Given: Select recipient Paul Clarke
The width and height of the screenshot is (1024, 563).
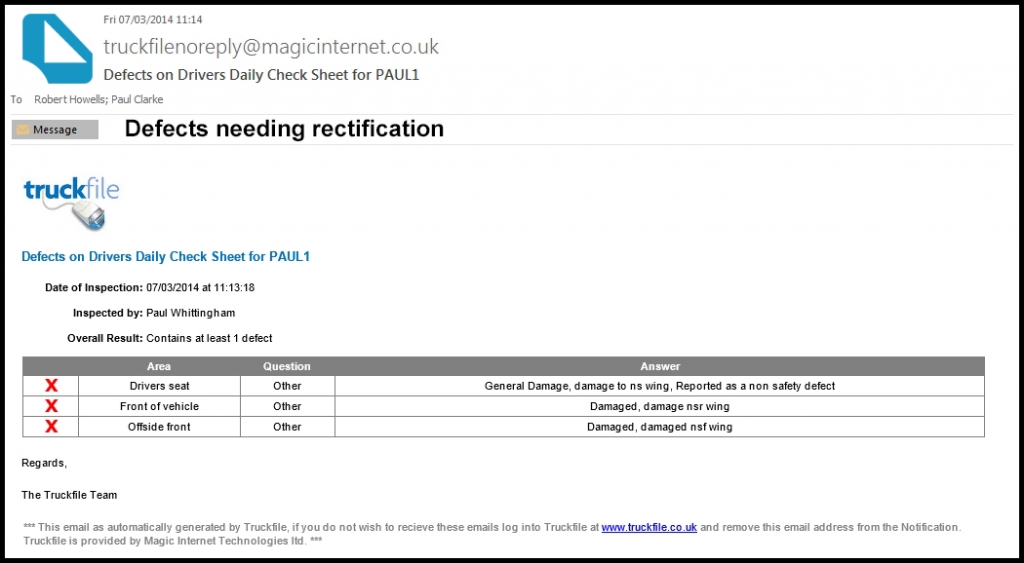Looking at the screenshot, I should click(137, 99).
